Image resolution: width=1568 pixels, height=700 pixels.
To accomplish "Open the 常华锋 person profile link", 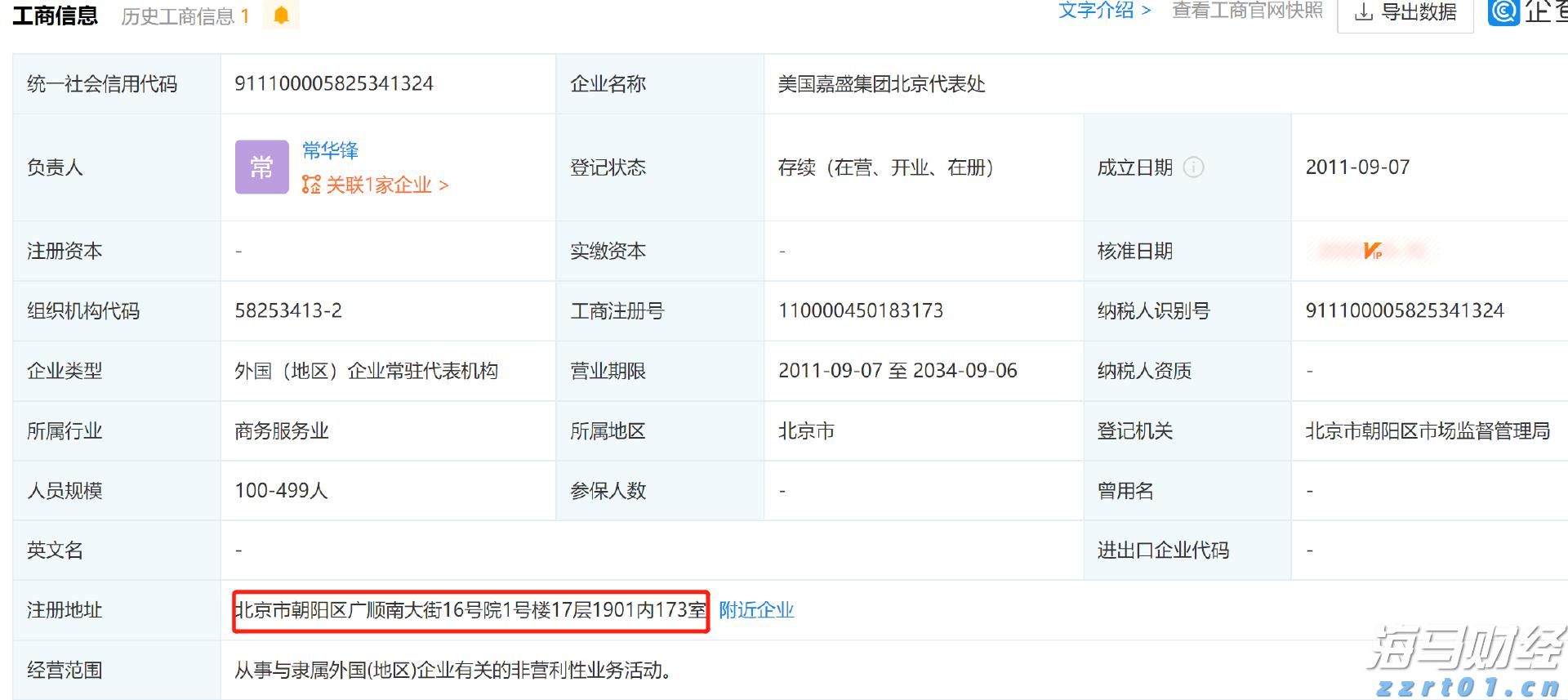I will [x=330, y=150].
